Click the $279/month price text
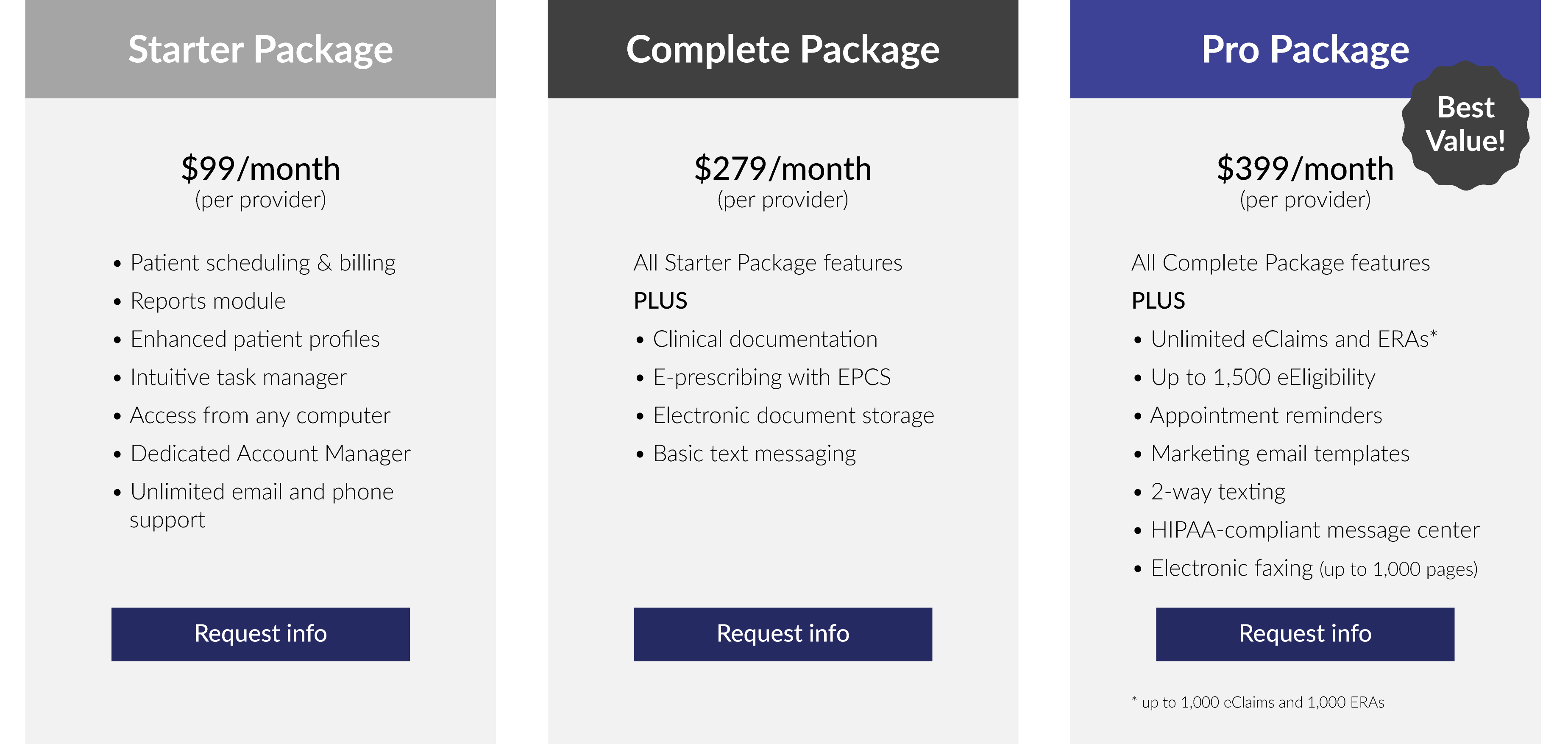This screenshot has height=744, width=1568. 783,169
